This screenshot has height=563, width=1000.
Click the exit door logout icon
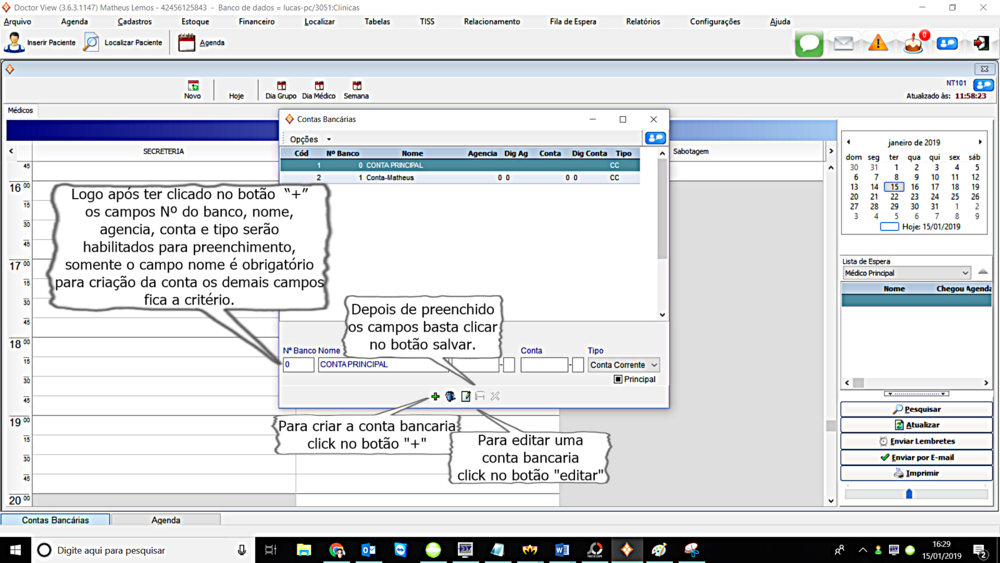981,43
